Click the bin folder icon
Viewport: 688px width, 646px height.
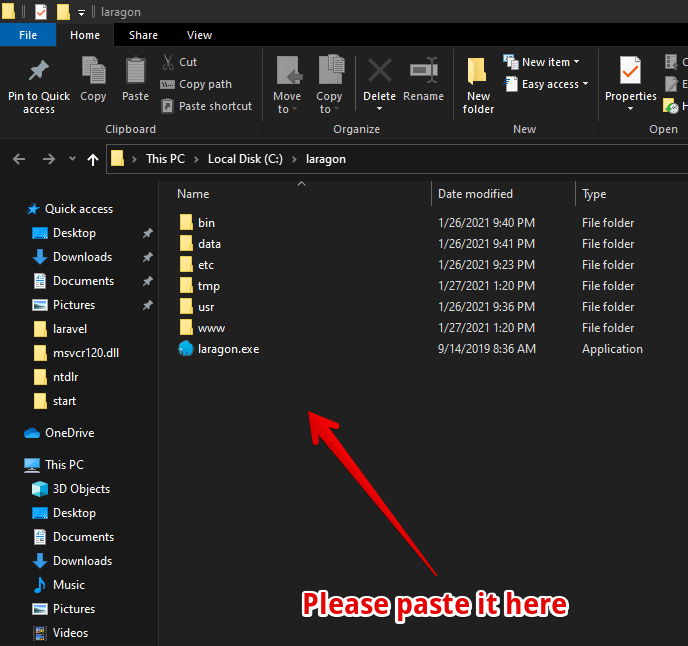coord(186,223)
